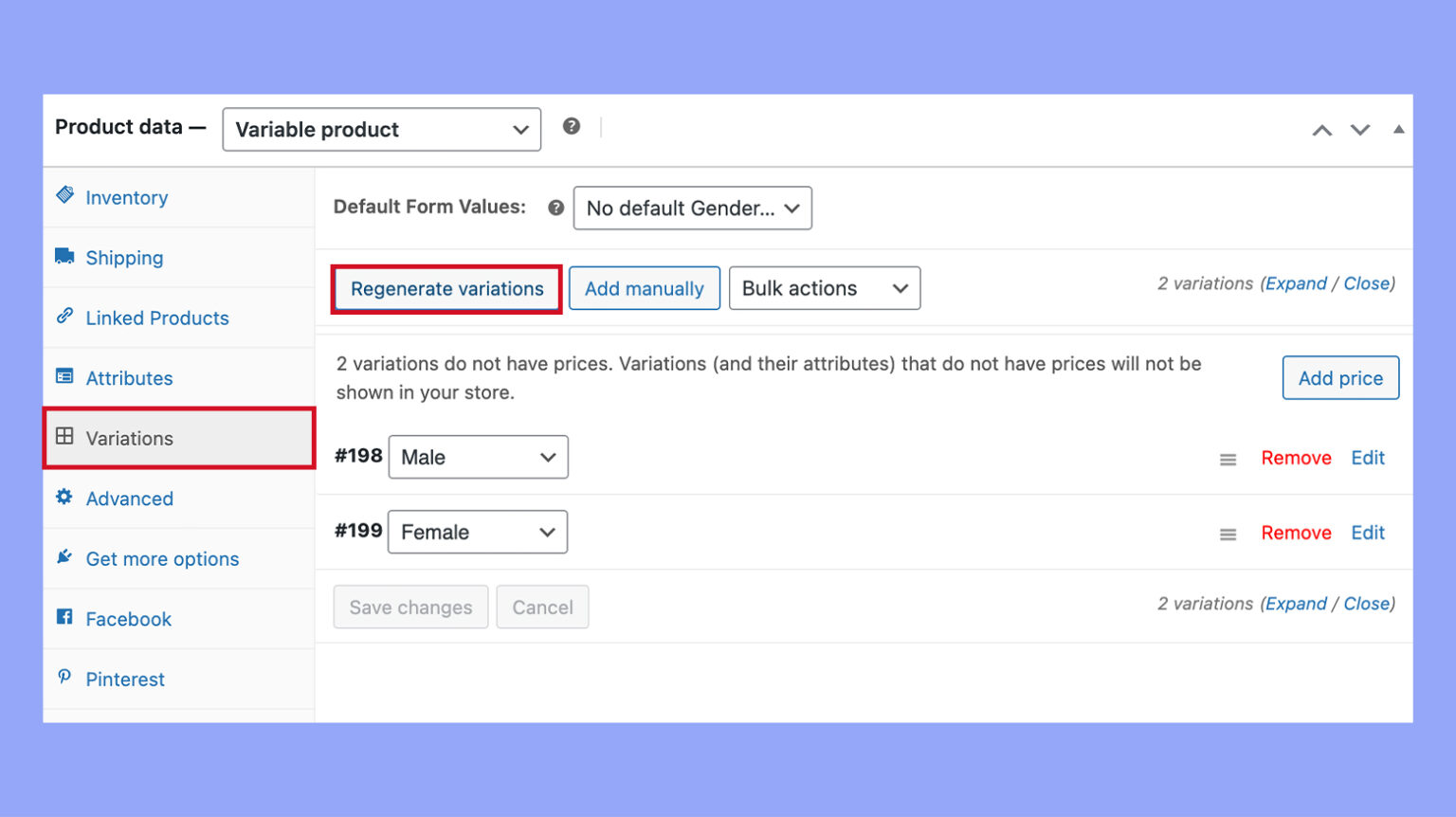Select the Inventory section icon

tap(64, 195)
